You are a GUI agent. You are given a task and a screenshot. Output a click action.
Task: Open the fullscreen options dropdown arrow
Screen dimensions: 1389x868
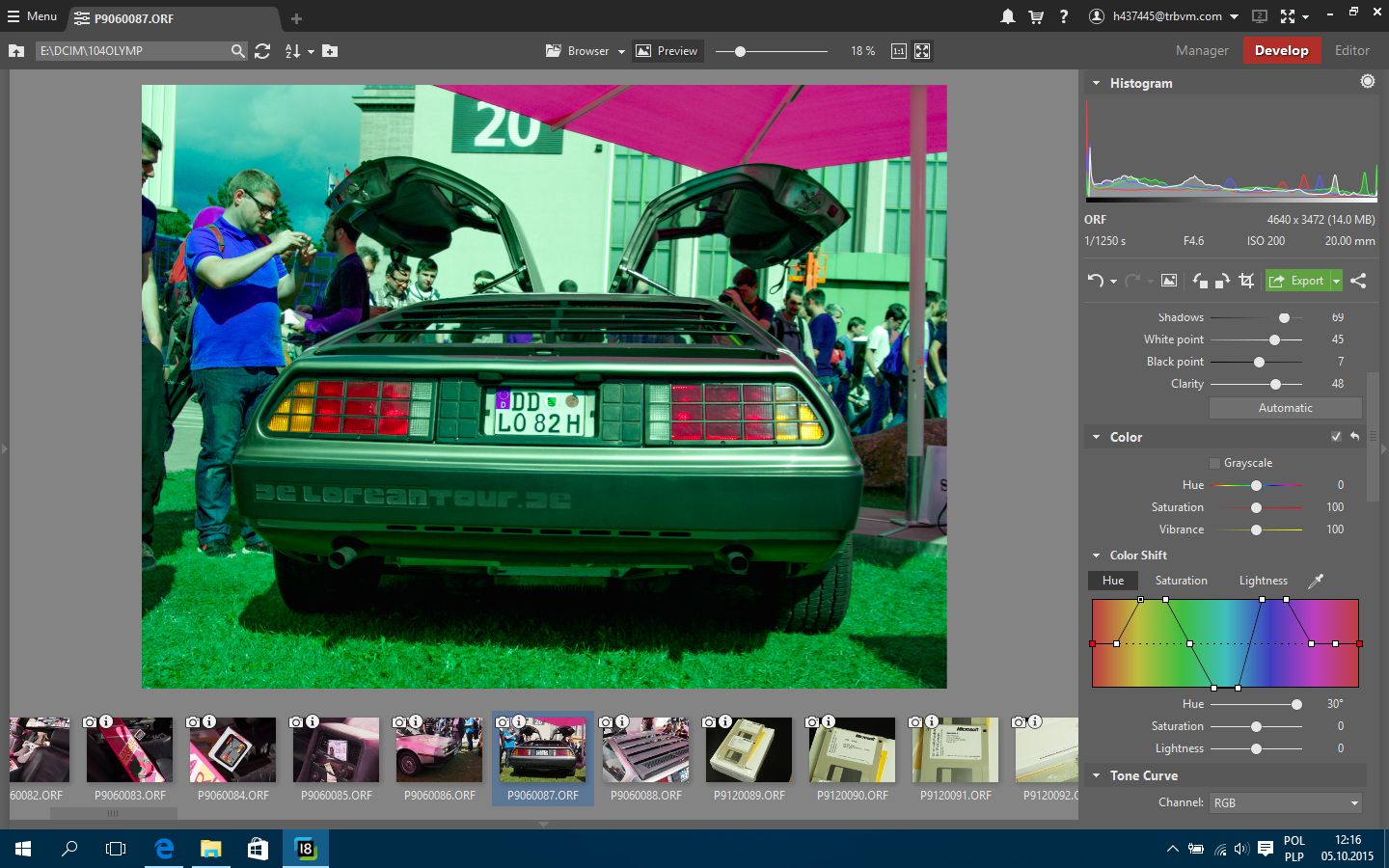coord(1305,17)
